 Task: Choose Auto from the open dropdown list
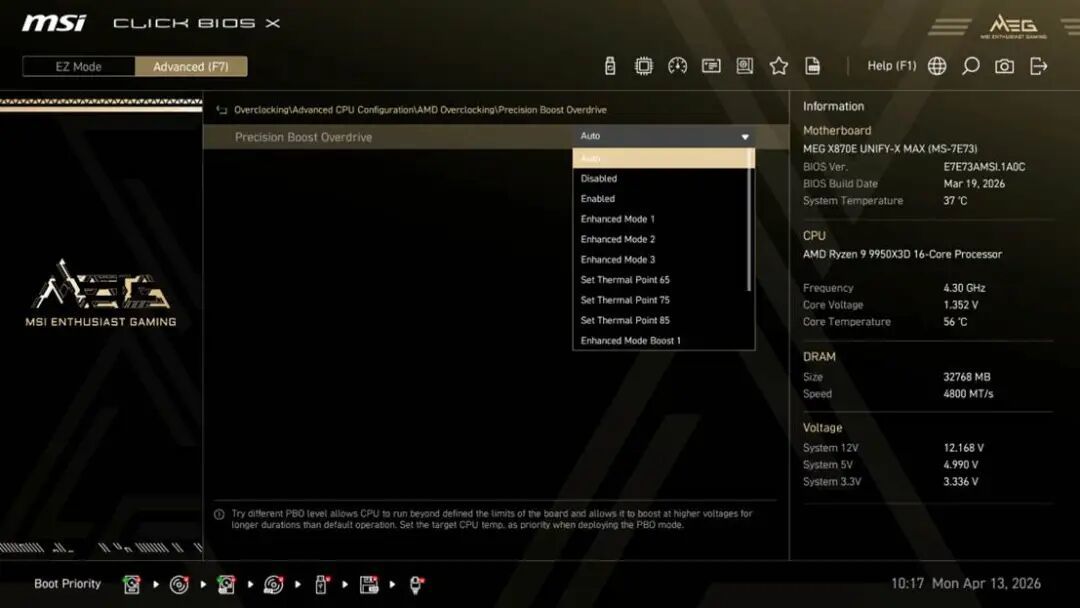click(663, 158)
